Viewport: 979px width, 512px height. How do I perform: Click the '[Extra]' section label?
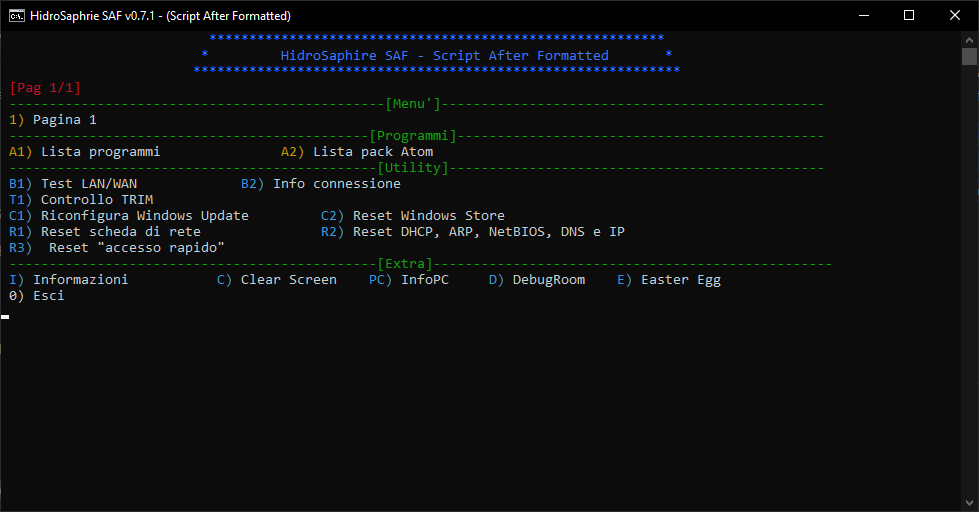click(405, 263)
